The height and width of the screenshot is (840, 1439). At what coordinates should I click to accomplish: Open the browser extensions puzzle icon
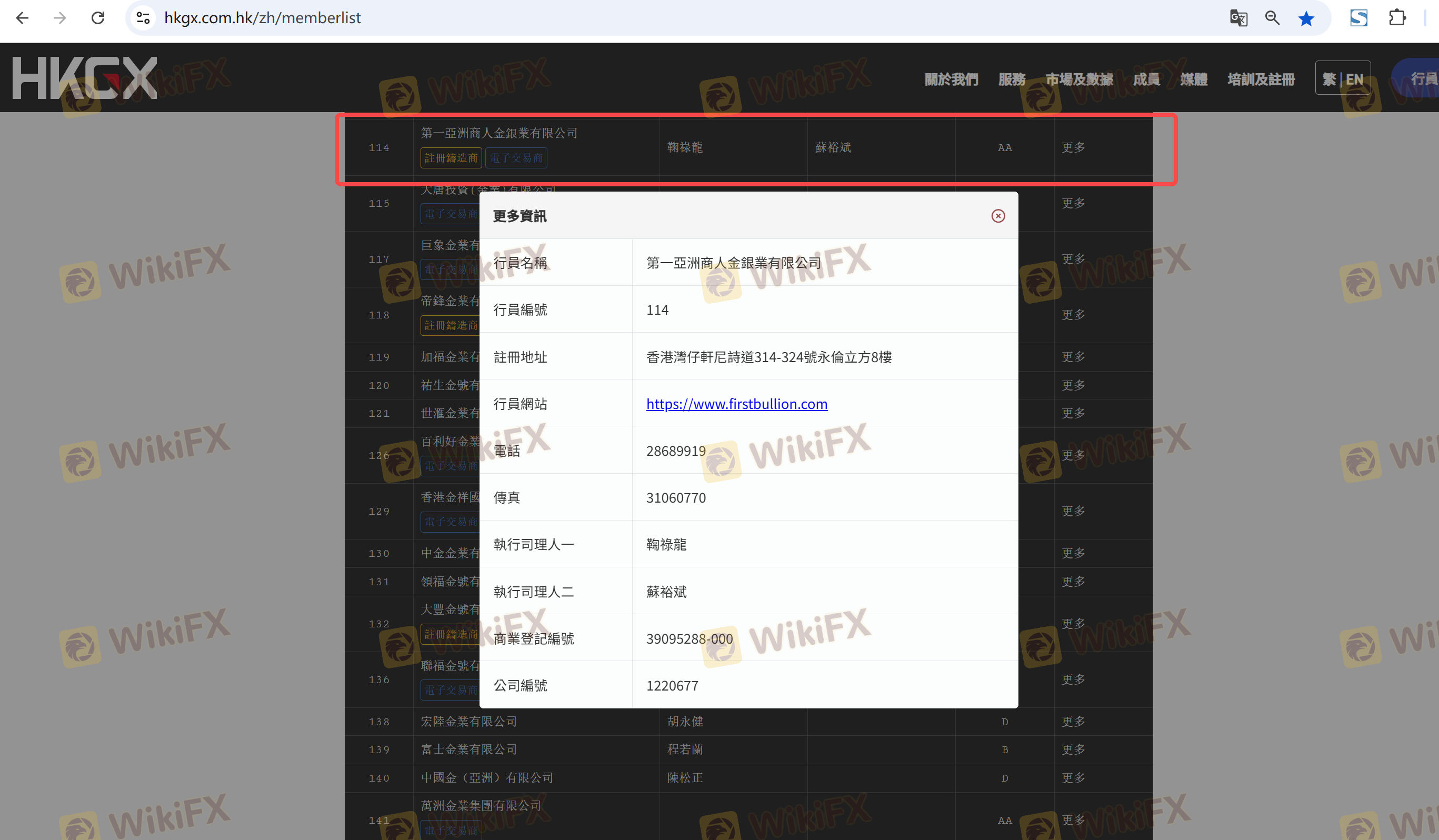coord(1397,18)
